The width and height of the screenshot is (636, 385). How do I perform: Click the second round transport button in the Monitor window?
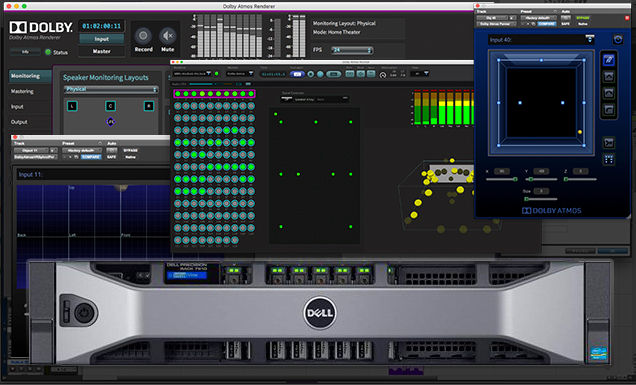point(320,74)
